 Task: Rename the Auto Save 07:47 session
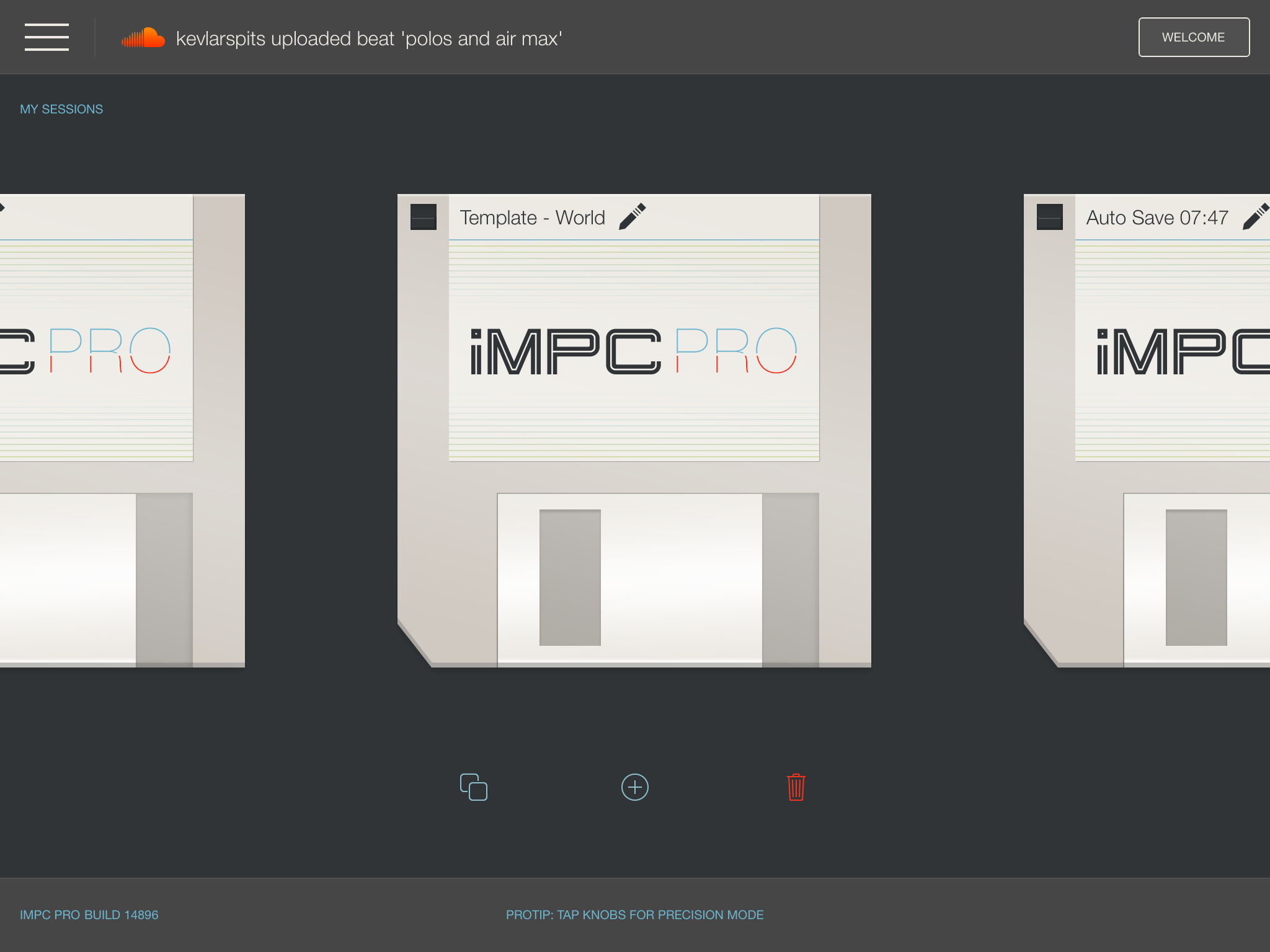(1256, 217)
